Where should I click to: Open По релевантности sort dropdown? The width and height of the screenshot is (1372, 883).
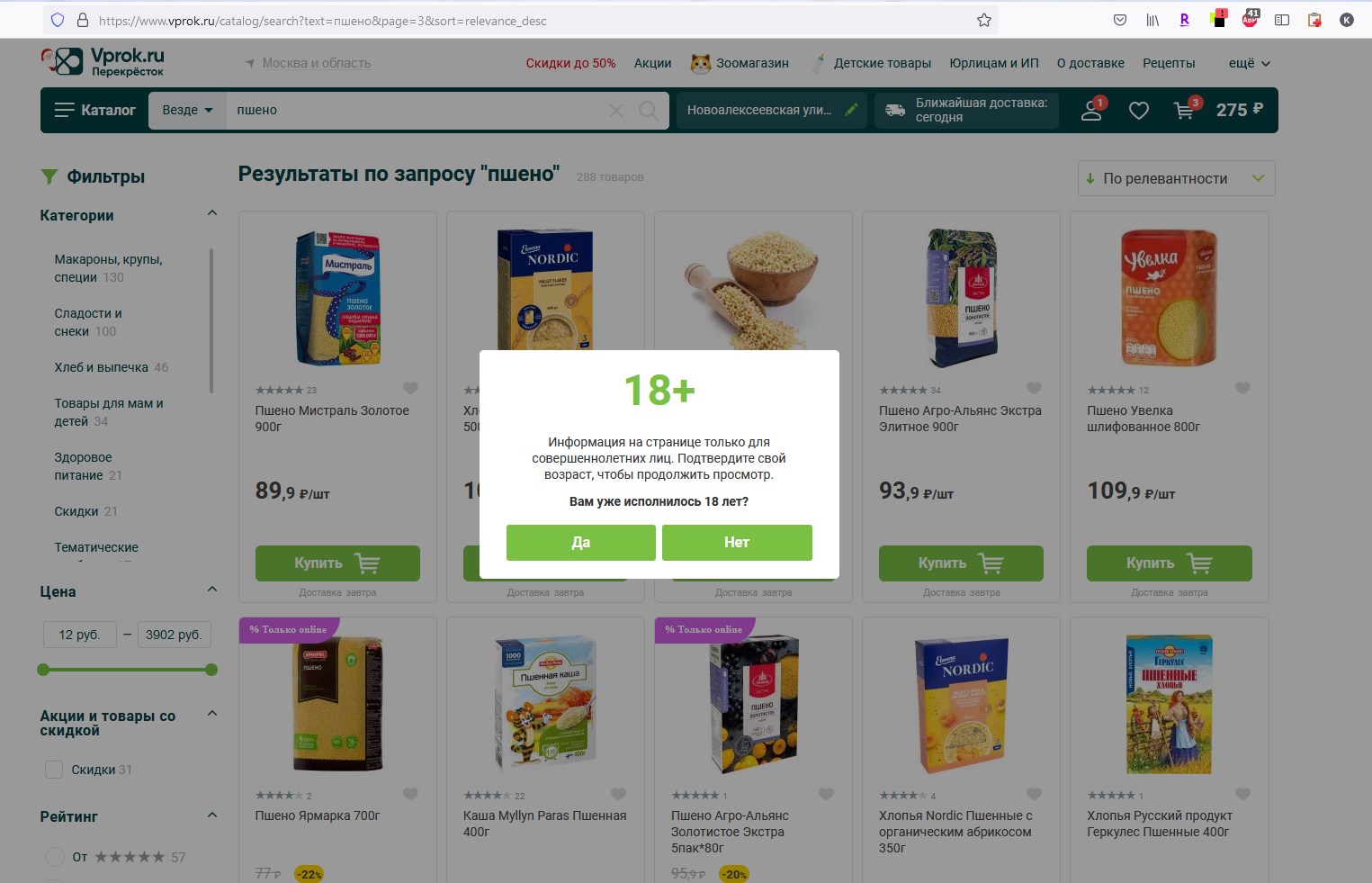coord(1176,178)
